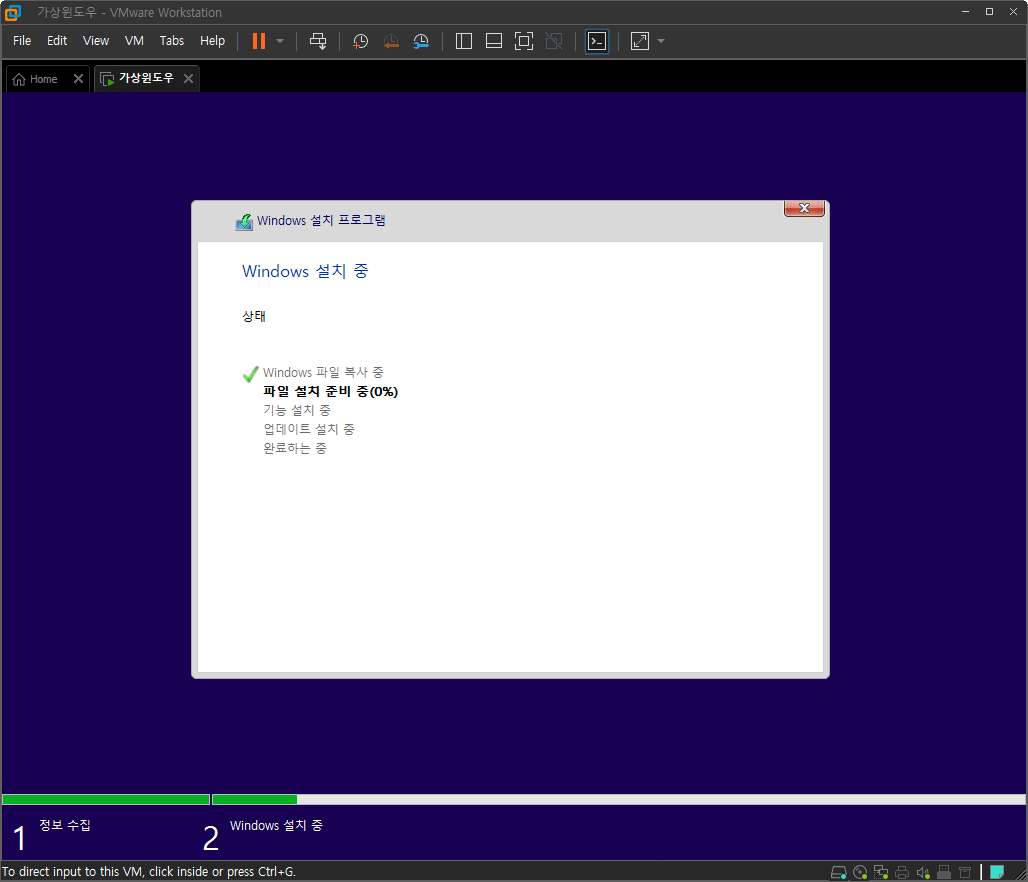Screen dimensions: 1028x882
Task: Click the 'To direct input to this VM' message
Action: tap(149, 872)
